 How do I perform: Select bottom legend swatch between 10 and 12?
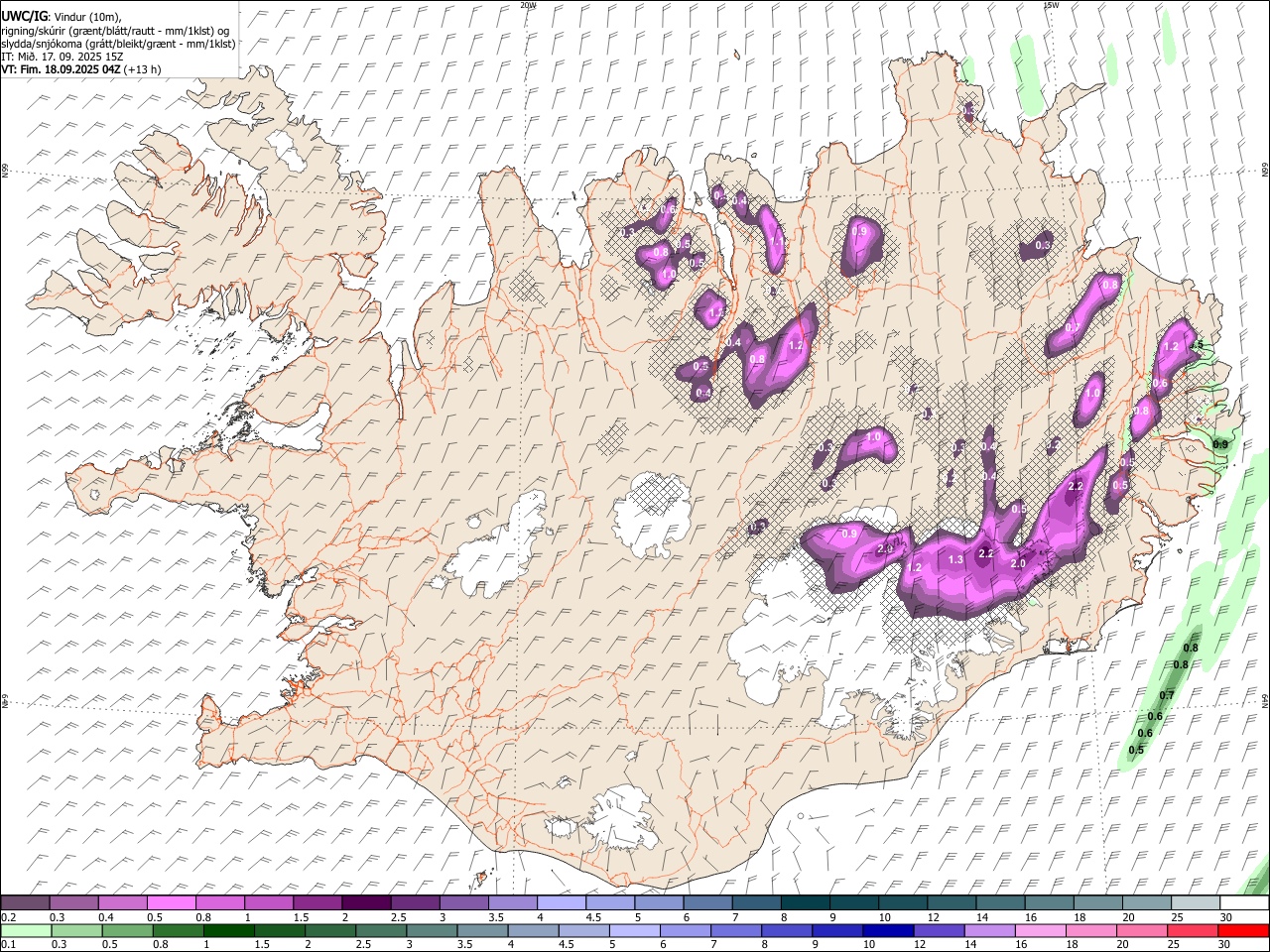[x=888, y=930]
